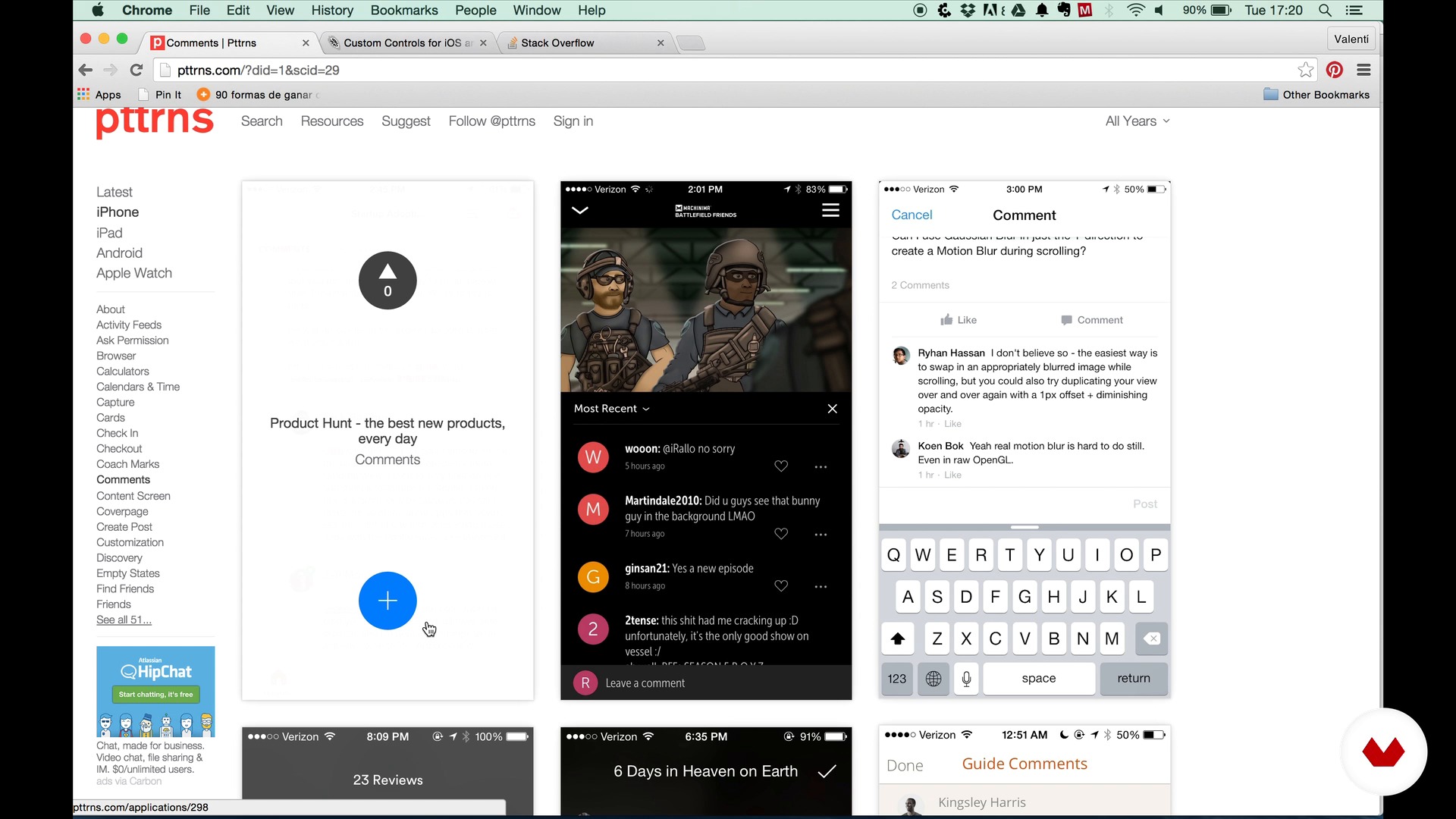This screenshot has height=819, width=1456.
Task: Click the Suggest nav link
Action: click(x=406, y=121)
